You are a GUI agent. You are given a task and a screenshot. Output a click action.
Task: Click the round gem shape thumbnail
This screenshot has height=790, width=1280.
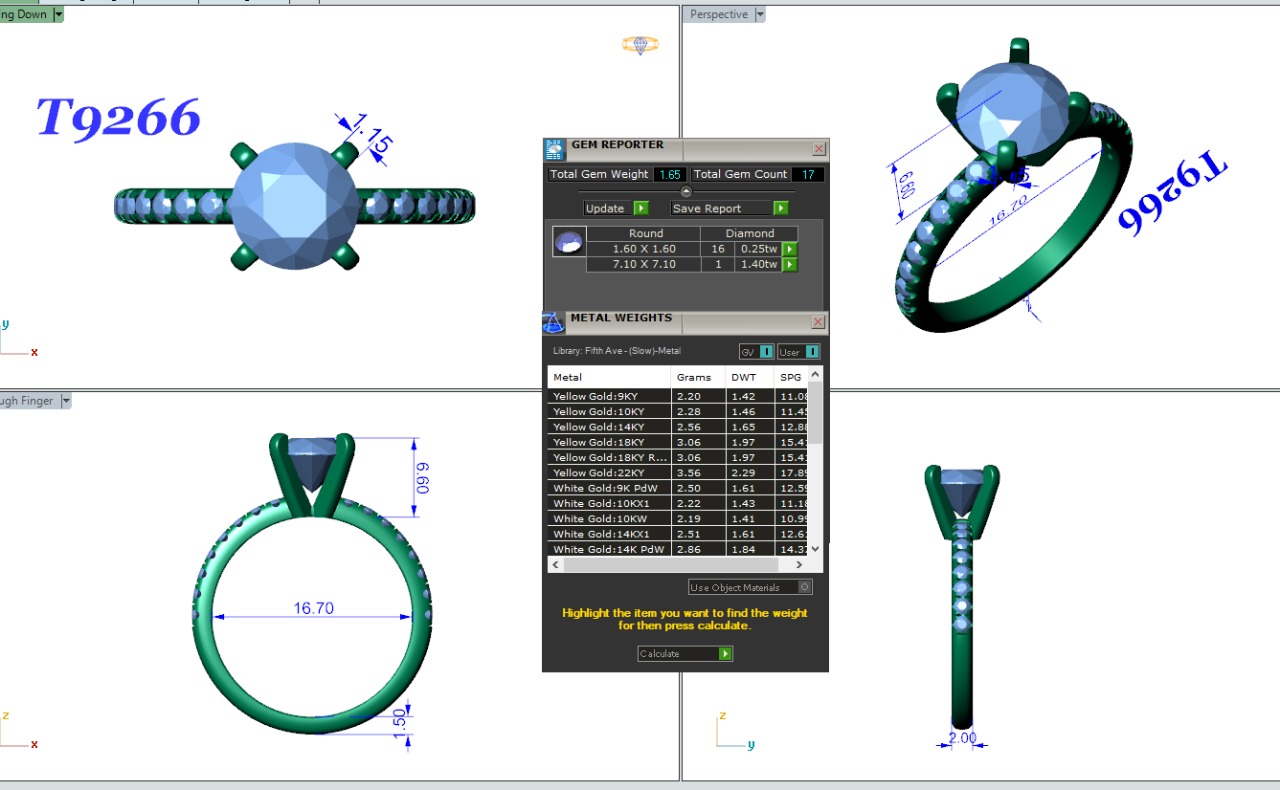569,243
